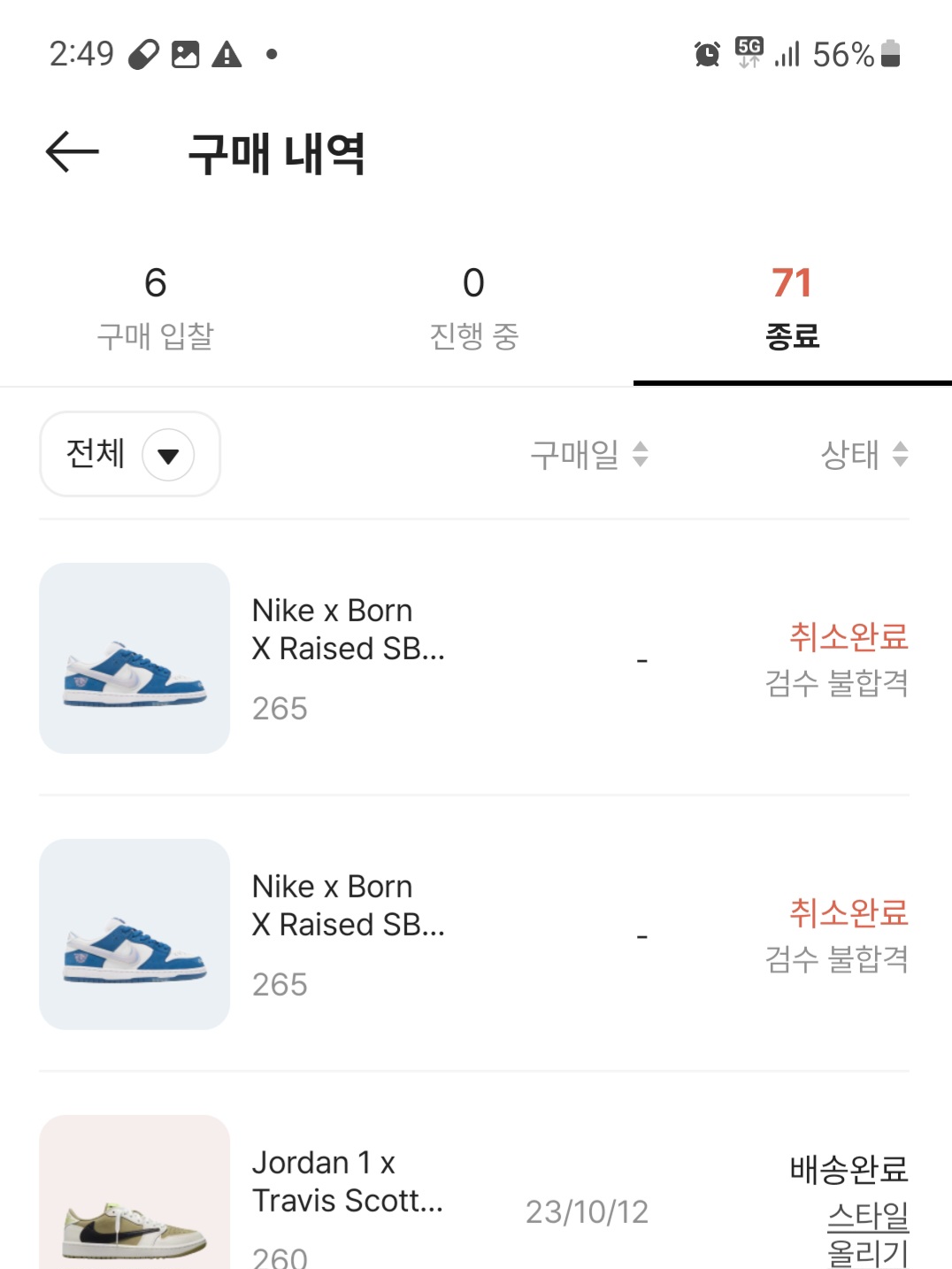Open the 전체 filter dropdown
Screen dimensions: 952x1269
coord(130,454)
